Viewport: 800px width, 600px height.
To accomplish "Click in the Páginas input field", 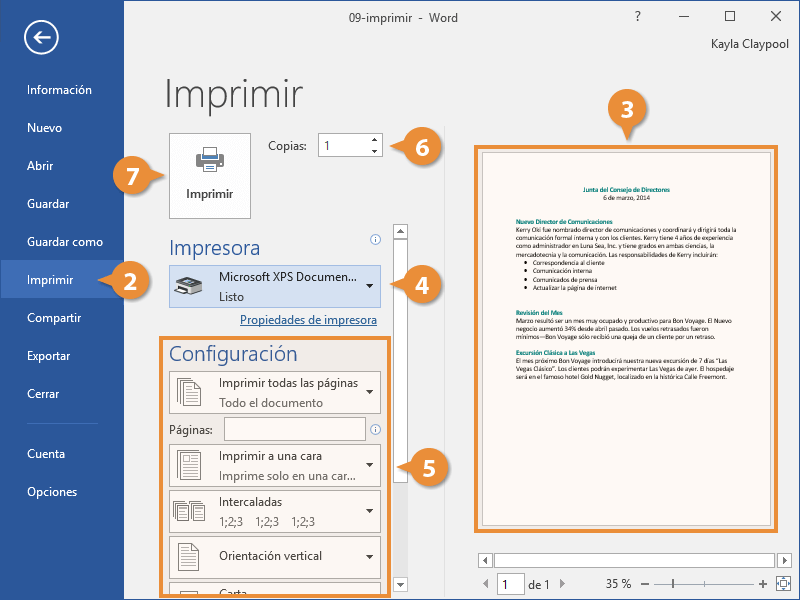I will click(x=295, y=429).
